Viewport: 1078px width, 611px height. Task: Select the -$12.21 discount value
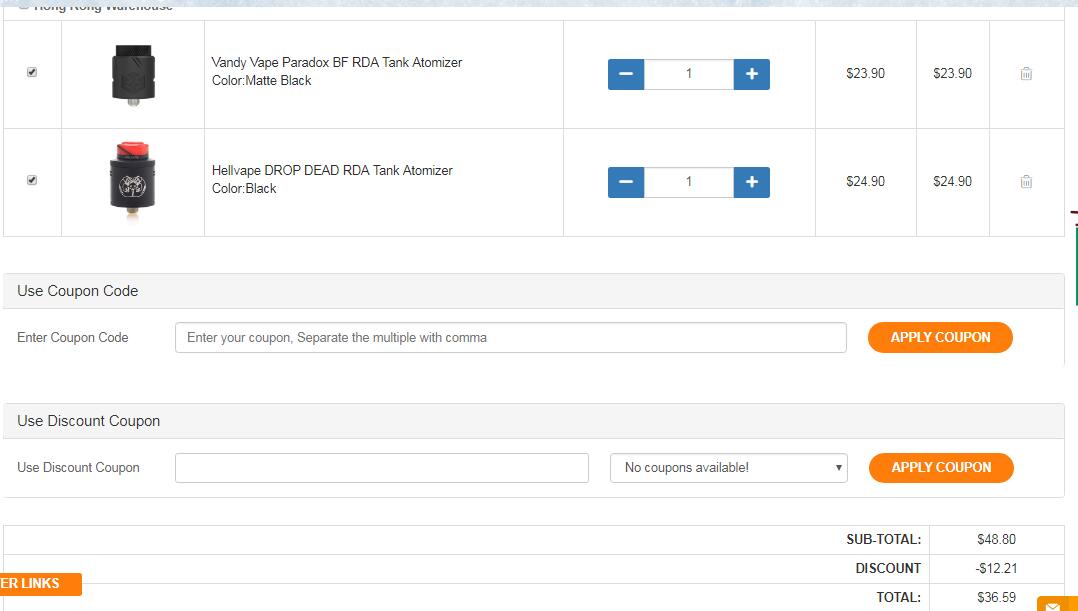(x=996, y=568)
